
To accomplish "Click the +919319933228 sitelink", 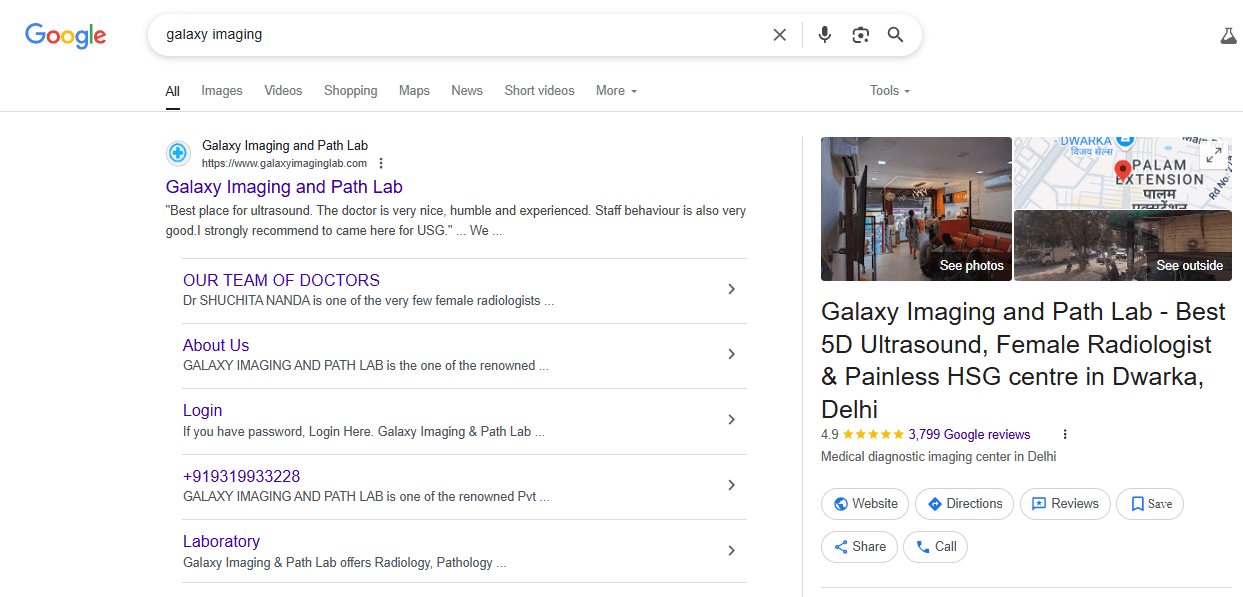I will point(241,476).
